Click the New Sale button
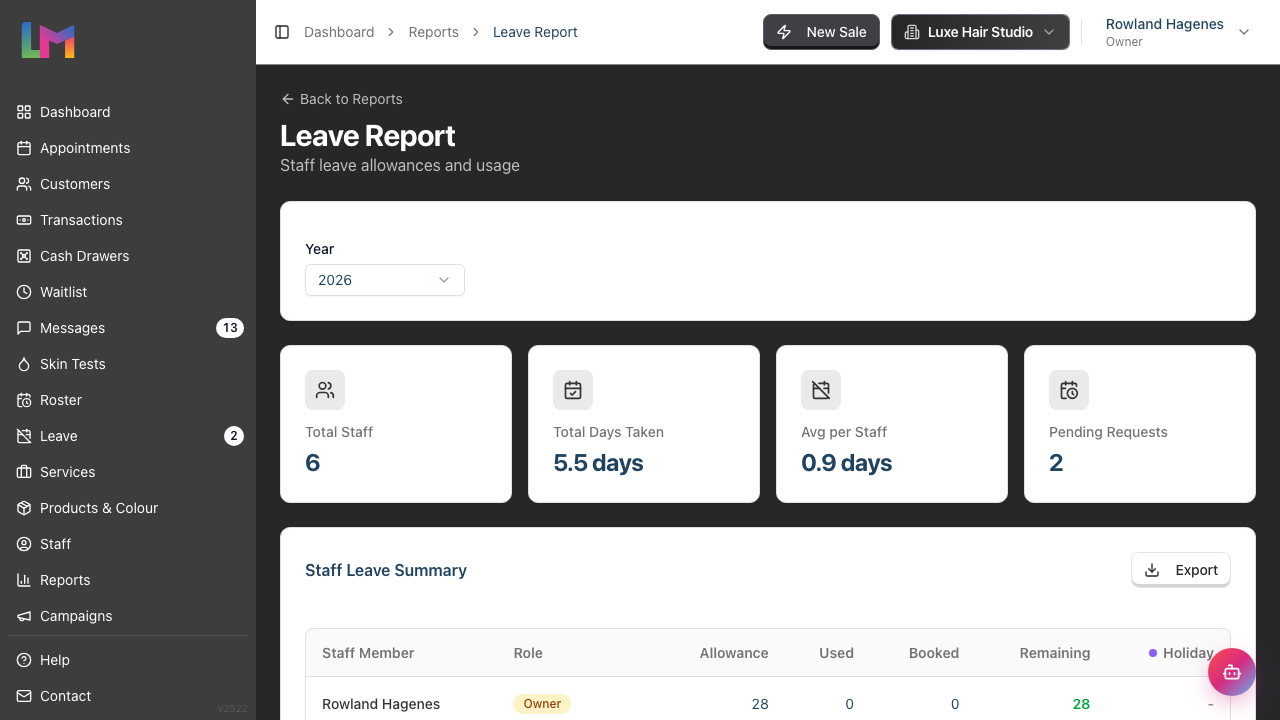 click(x=821, y=32)
